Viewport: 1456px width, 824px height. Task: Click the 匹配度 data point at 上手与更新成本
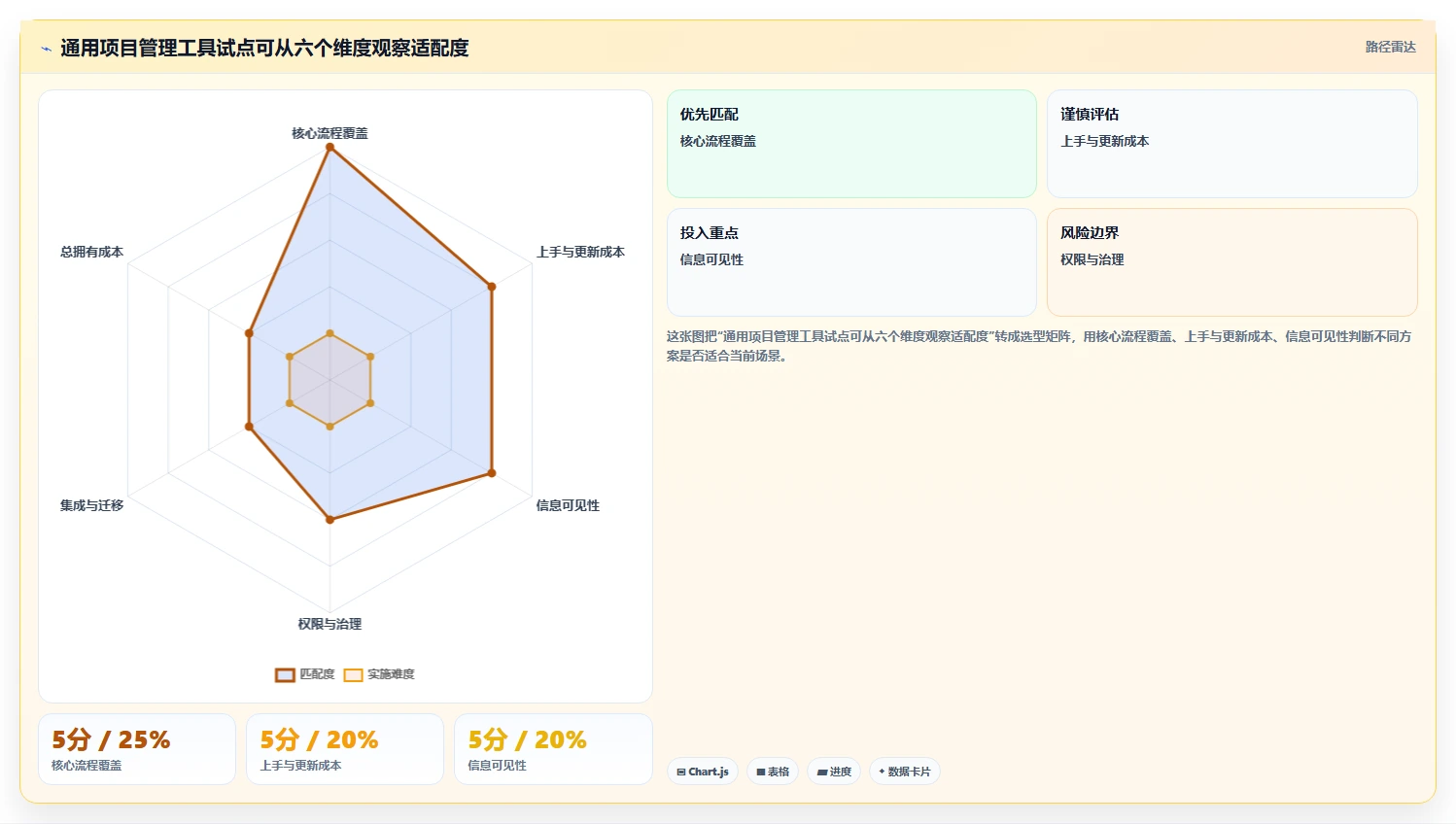pyautogui.click(x=492, y=287)
